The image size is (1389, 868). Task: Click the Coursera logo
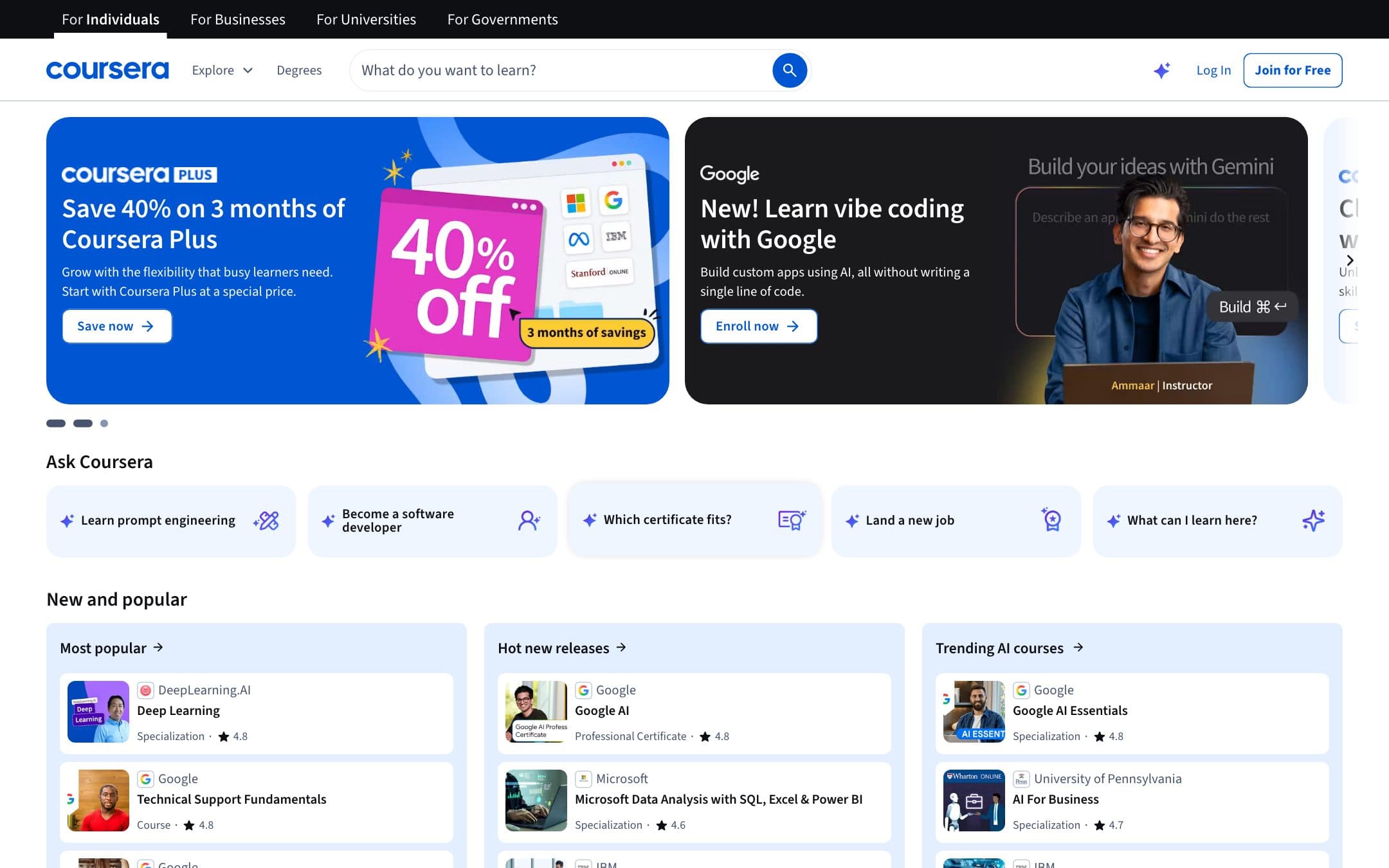(107, 70)
